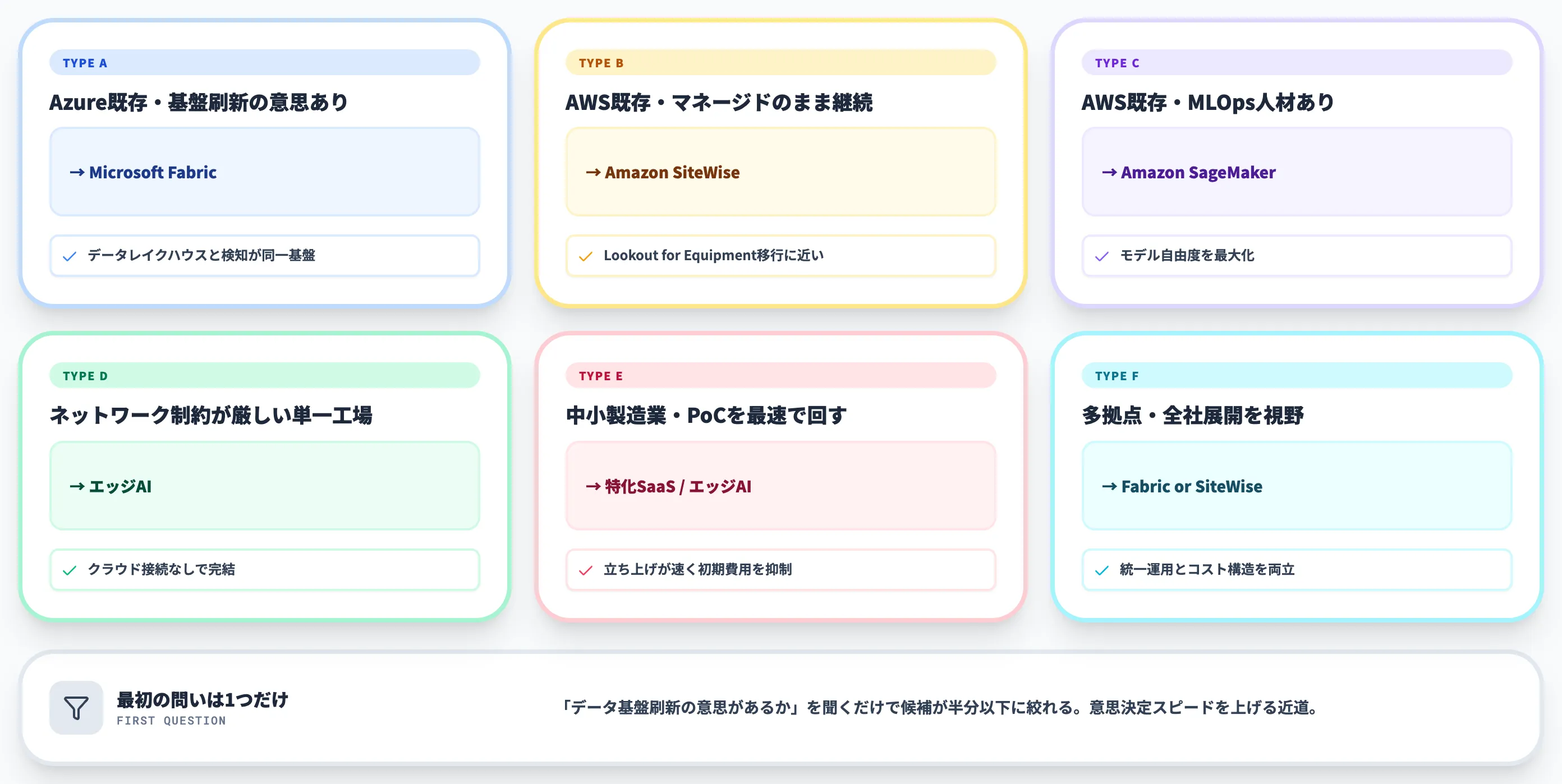Click heading ネットワーク制約が厳しい単一工場
The image size is (1562, 784).
[211, 416]
